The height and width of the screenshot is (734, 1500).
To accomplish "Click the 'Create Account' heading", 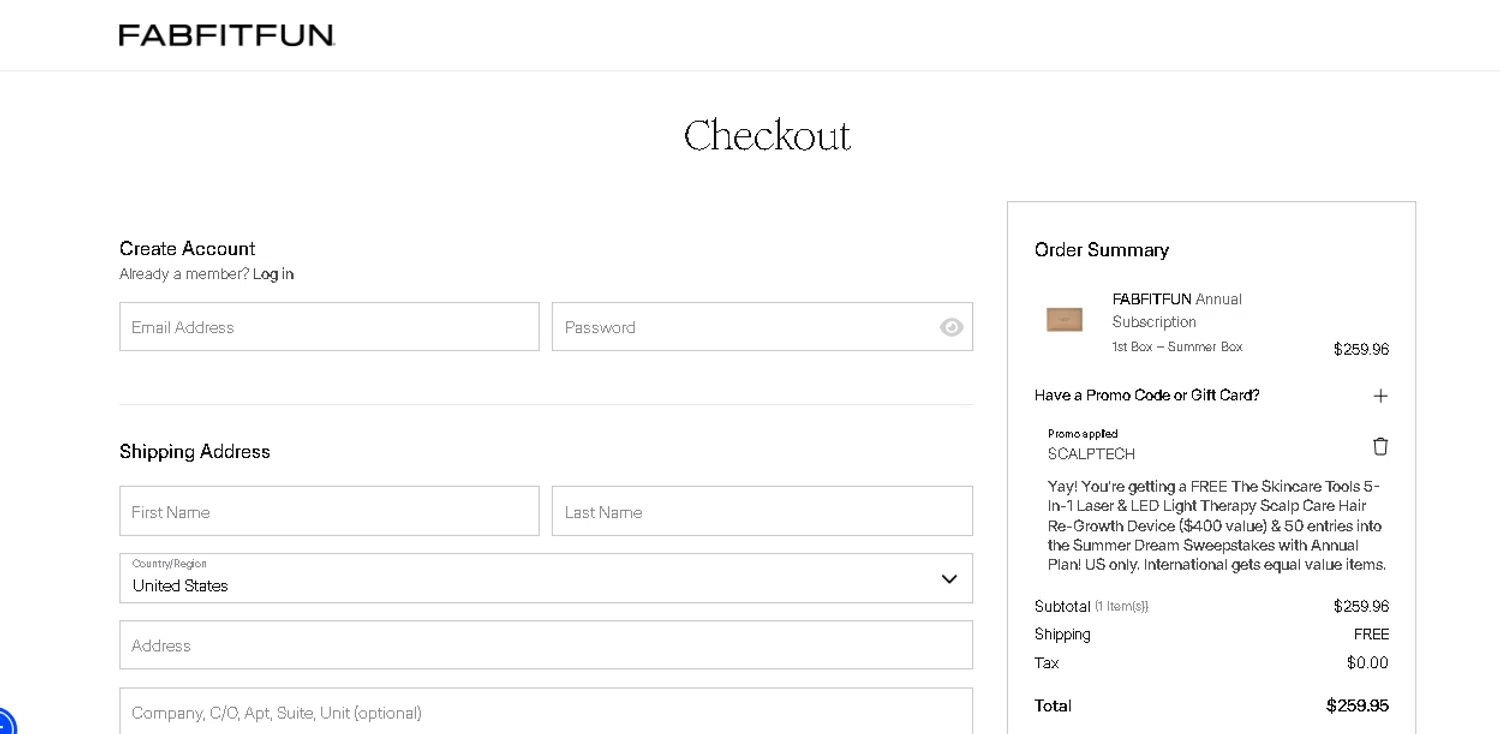I will click(187, 248).
